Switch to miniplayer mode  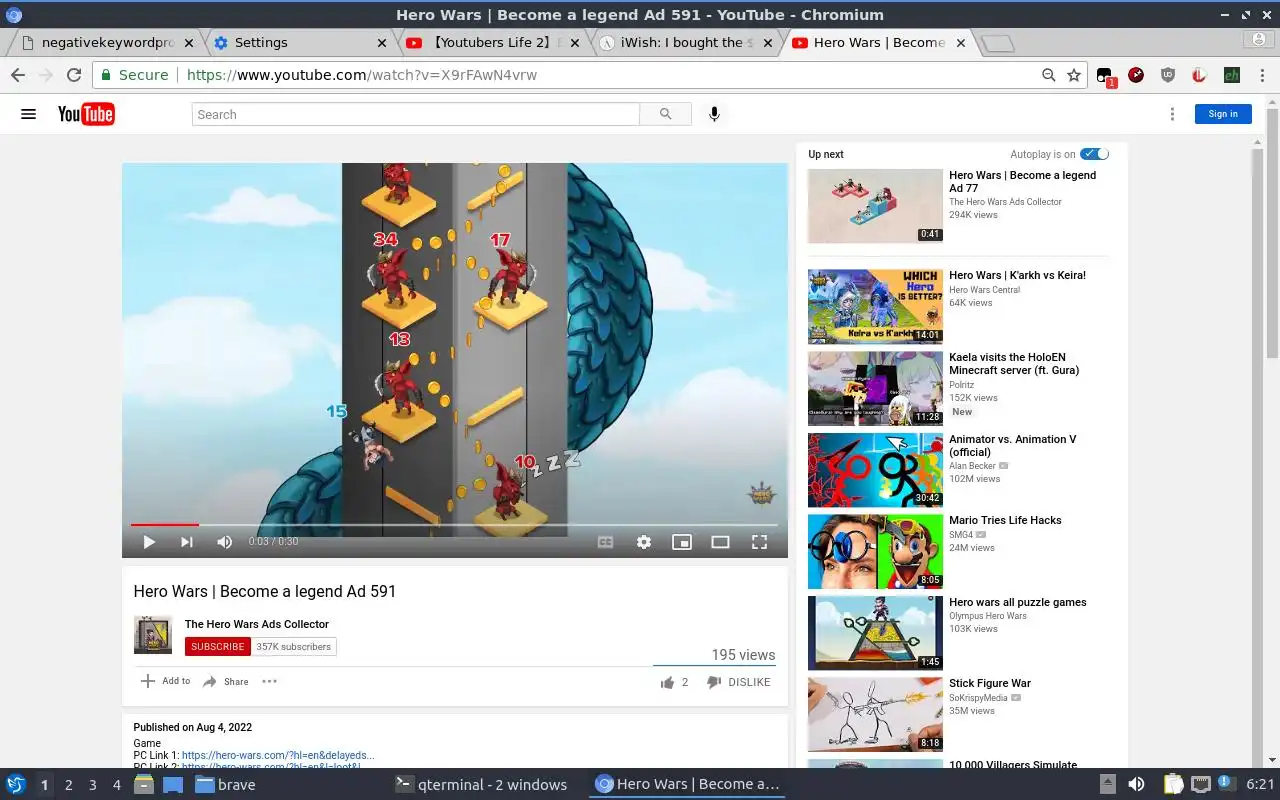coord(682,542)
